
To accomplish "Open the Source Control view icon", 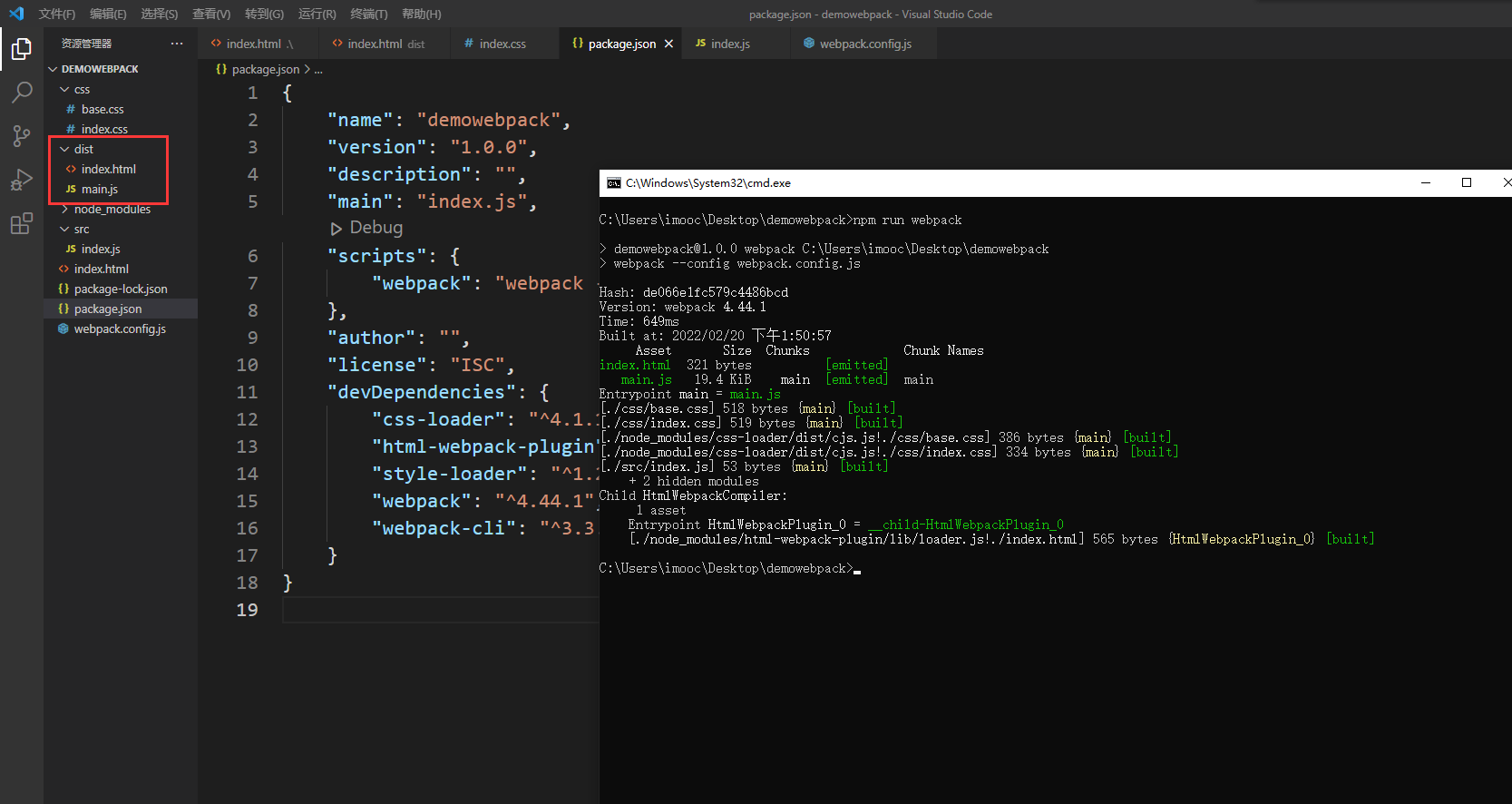I will (21, 136).
